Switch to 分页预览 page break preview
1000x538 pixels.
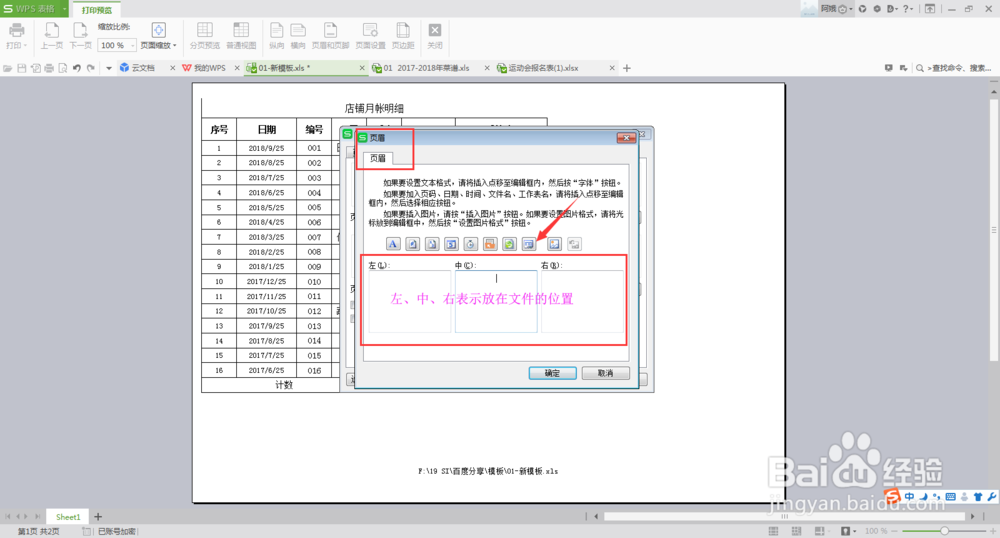(x=205, y=35)
